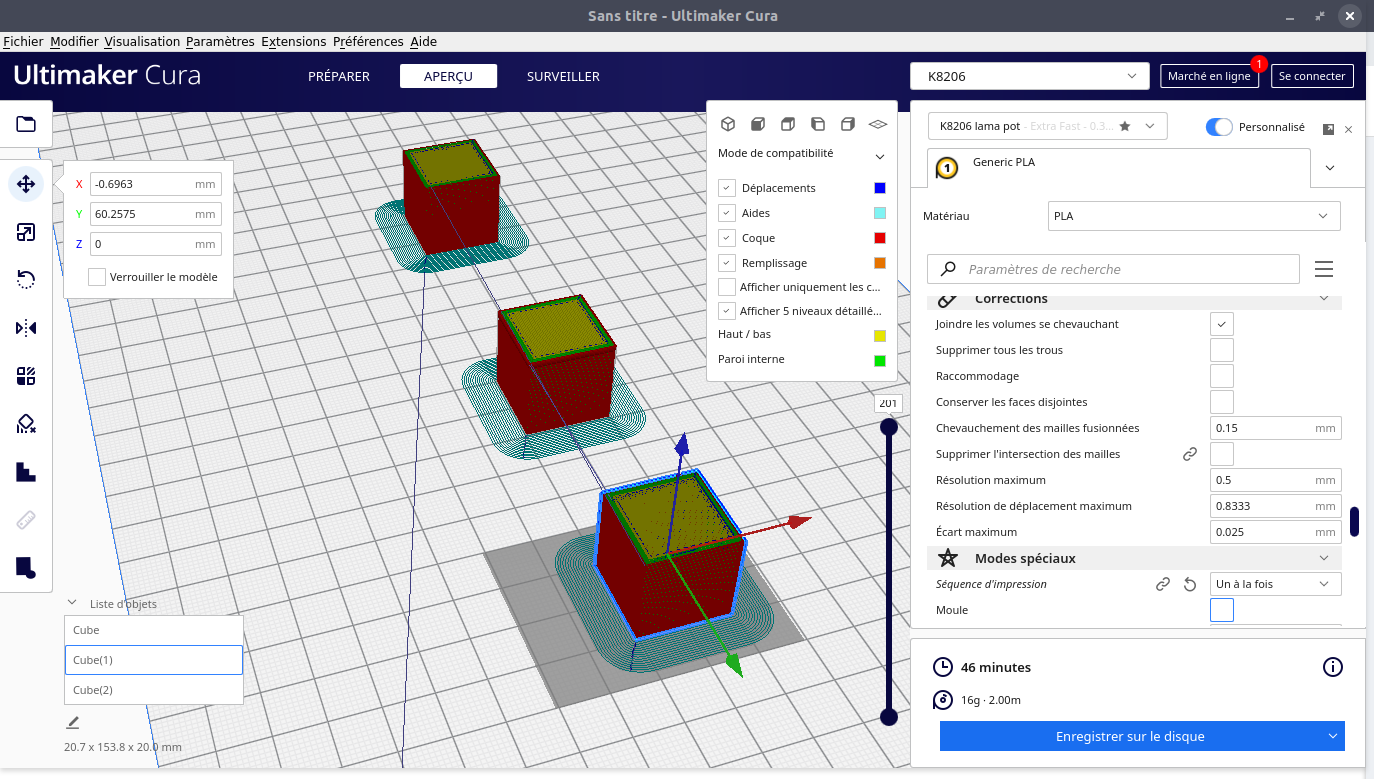Open the K8206 printer selector dropdown
Screen dimensions: 1374x779
[x=1029, y=76]
